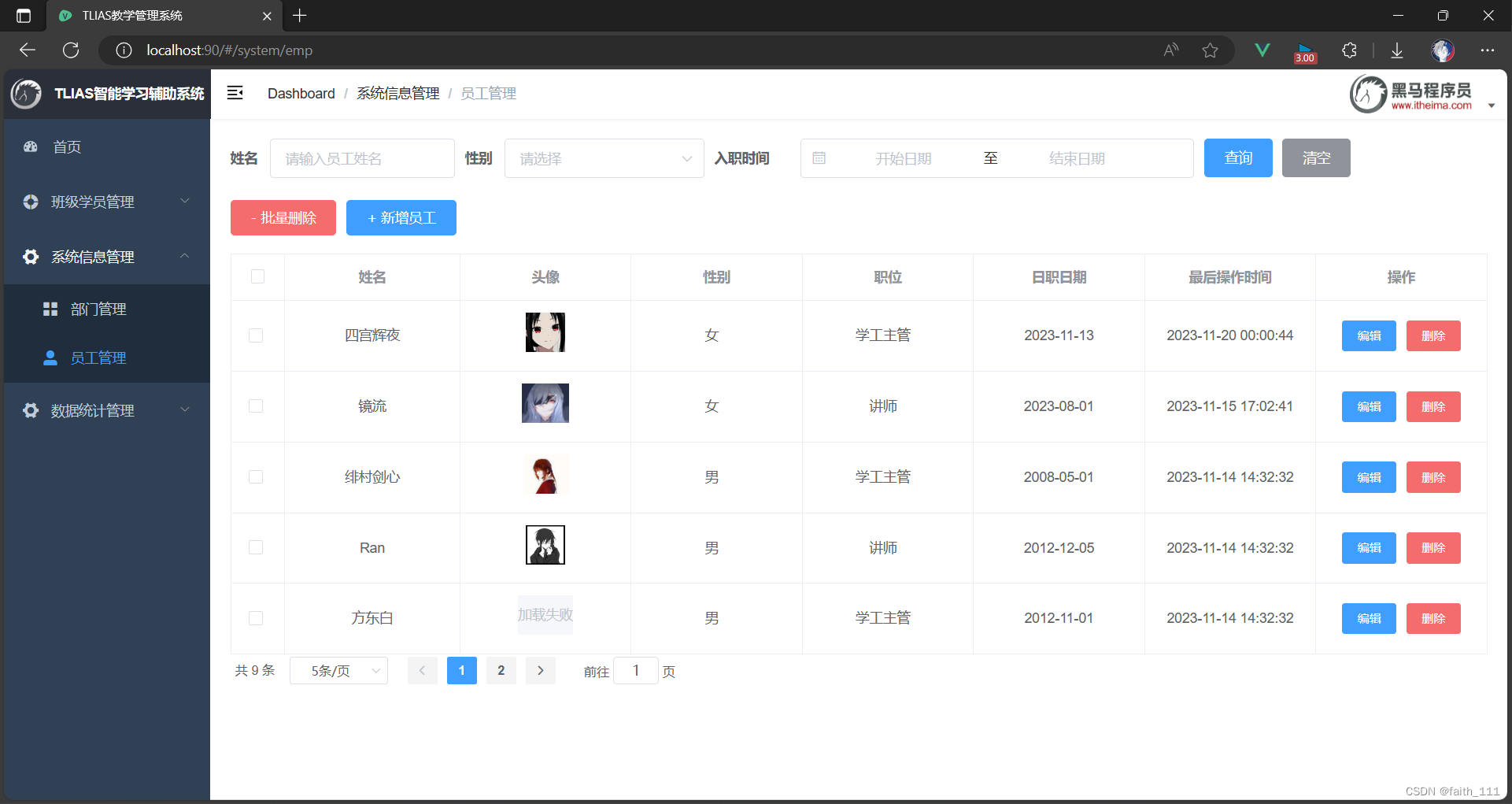Check the checkbox for Ran's row
The image size is (1512, 804).
pyautogui.click(x=256, y=547)
